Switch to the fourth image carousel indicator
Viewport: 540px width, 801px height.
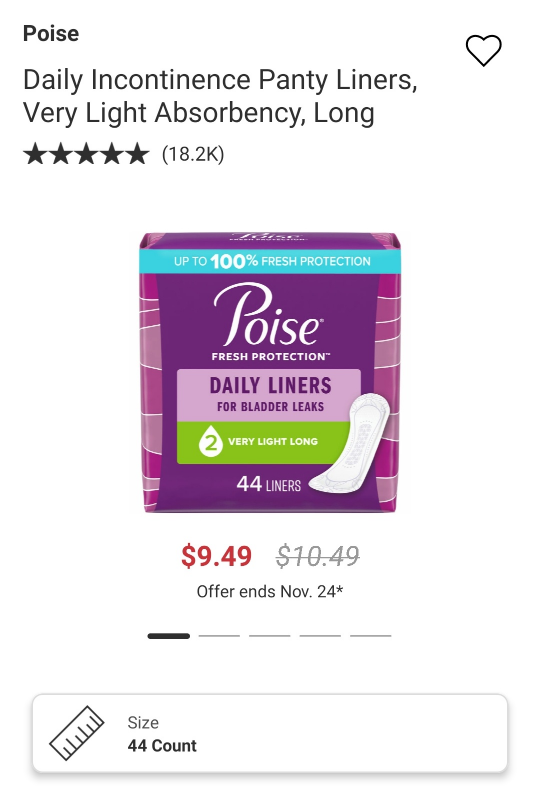320,636
